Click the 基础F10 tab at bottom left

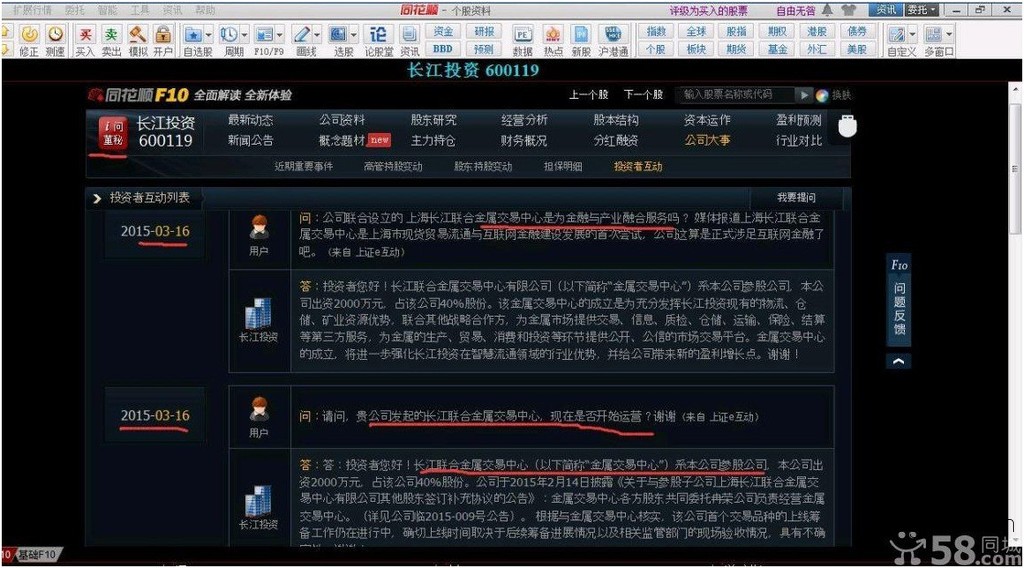(x=36, y=555)
